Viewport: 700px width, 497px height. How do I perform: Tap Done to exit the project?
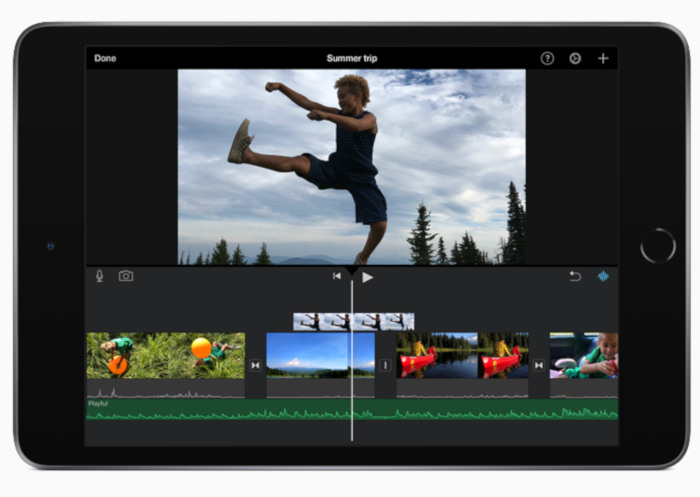tap(105, 58)
